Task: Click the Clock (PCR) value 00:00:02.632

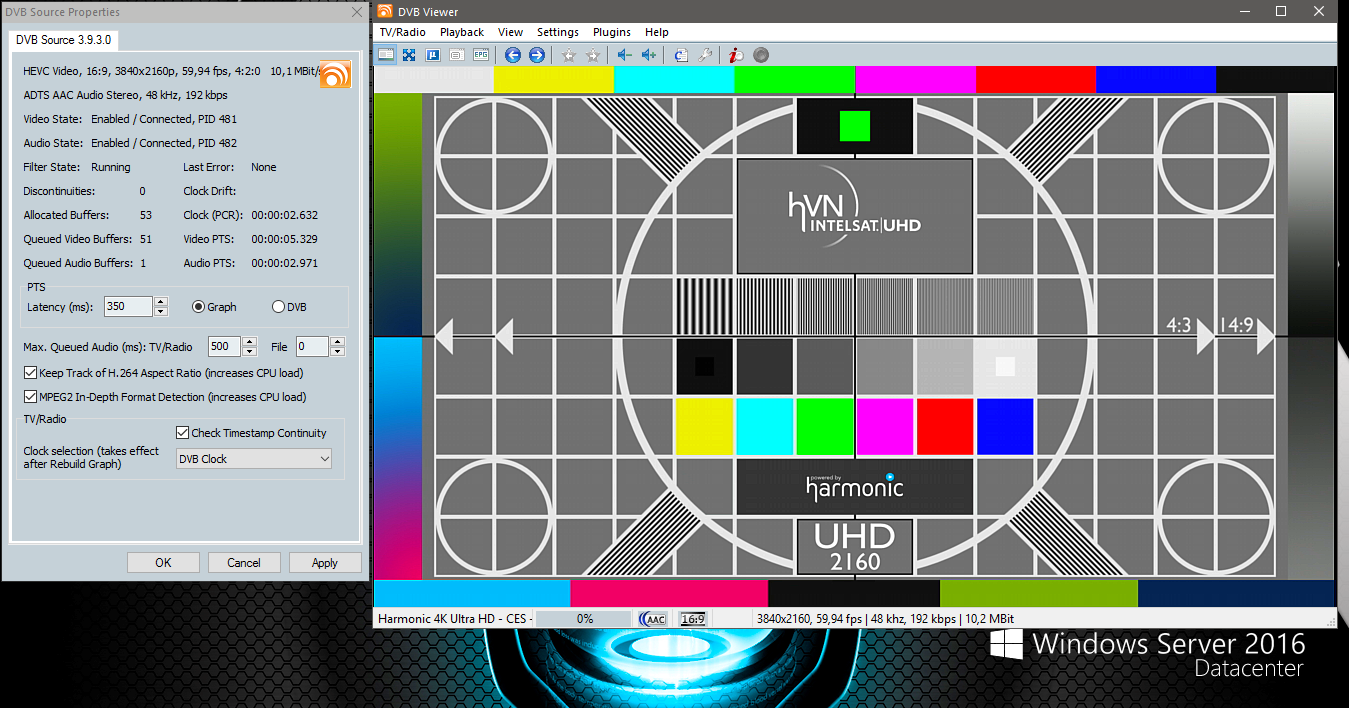Action: [284, 215]
